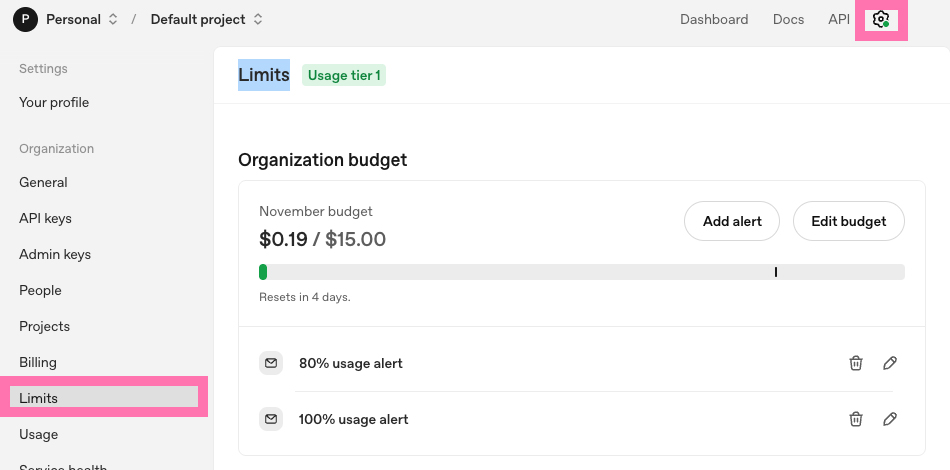Screen dimensions: 950x470
Task: Click the Personal organization avatar icon
Action: tap(25, 20)
